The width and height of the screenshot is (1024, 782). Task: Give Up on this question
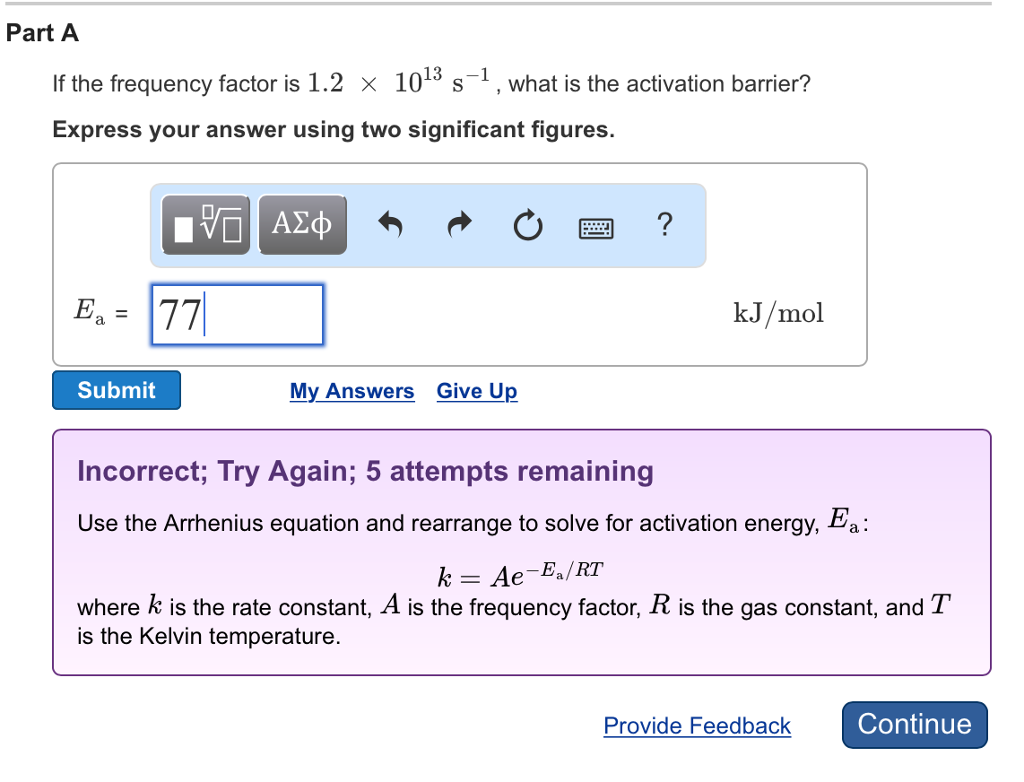pyautogui.click(x=476, y=391)
